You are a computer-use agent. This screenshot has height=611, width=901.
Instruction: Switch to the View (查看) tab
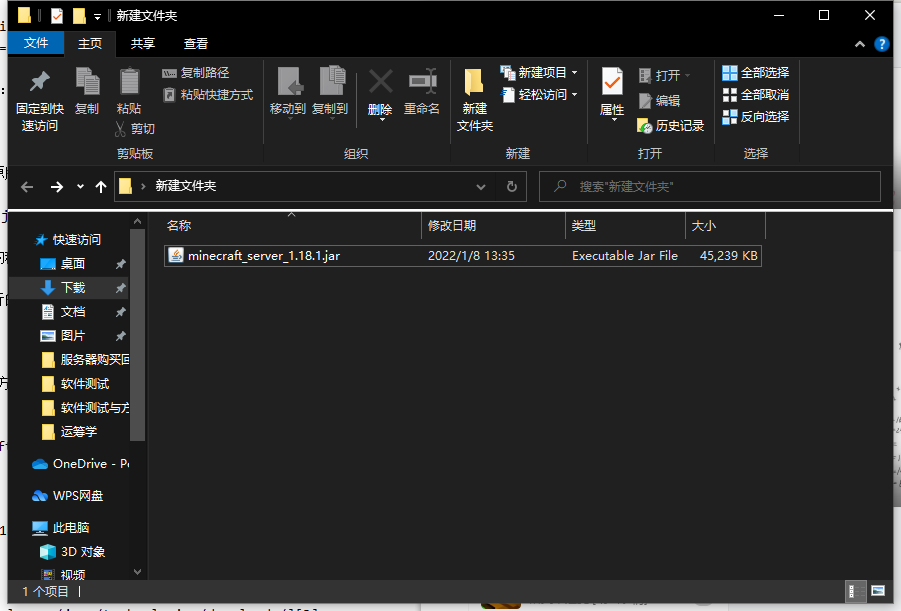196,44
